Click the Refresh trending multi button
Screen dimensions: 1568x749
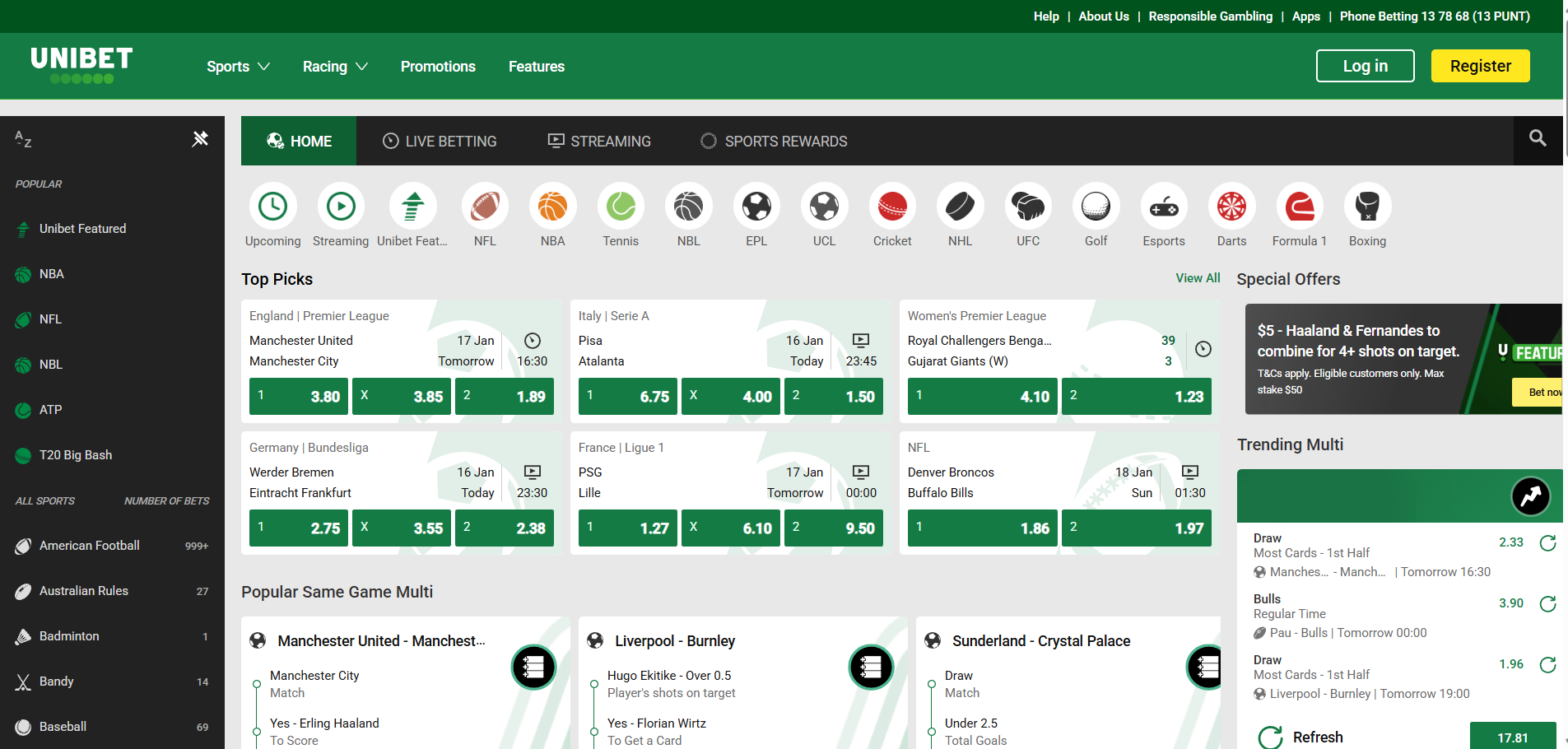click(x=1300, y=737)
